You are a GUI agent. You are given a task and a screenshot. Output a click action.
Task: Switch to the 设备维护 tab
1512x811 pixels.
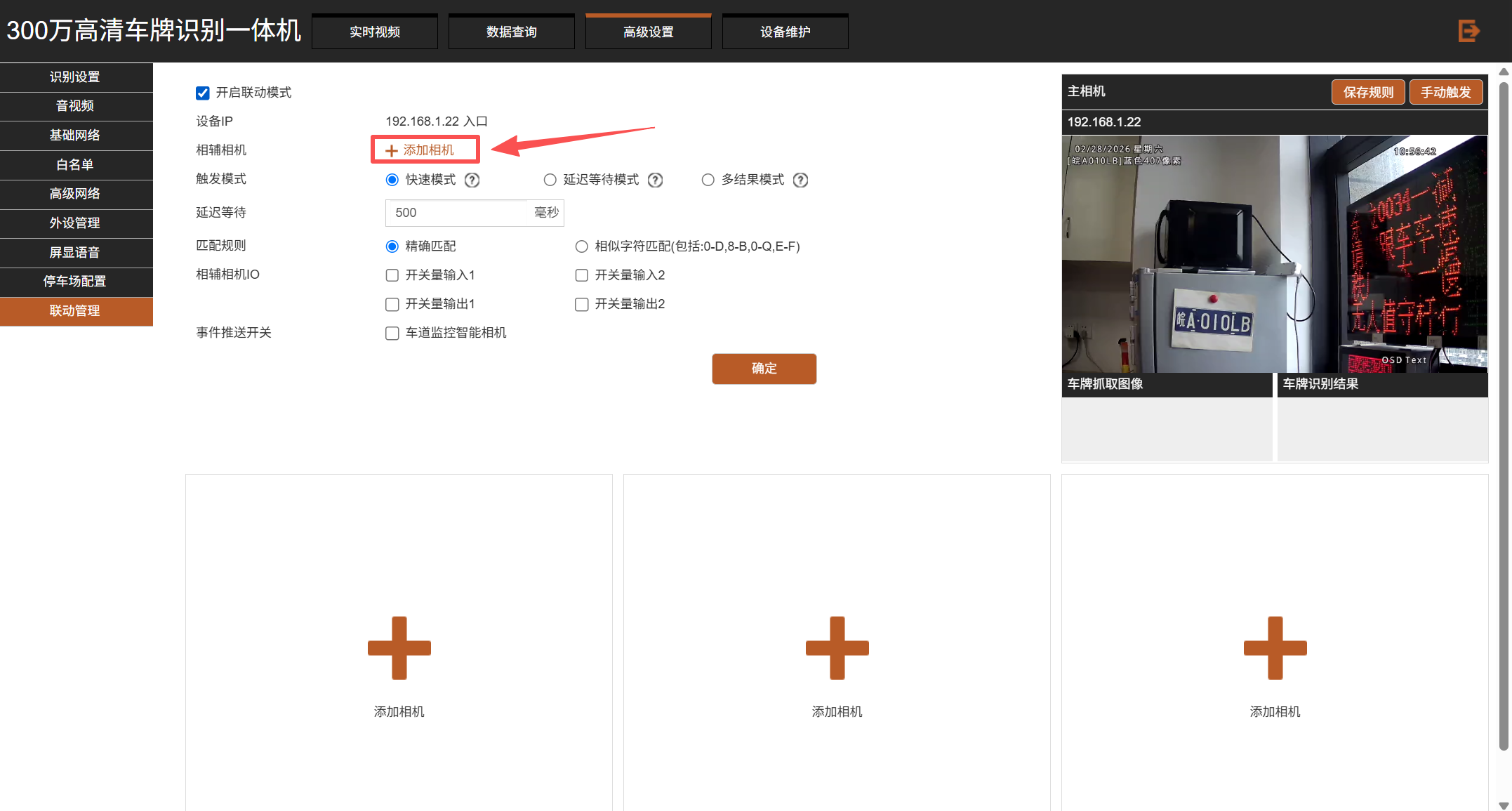[785, 32]
